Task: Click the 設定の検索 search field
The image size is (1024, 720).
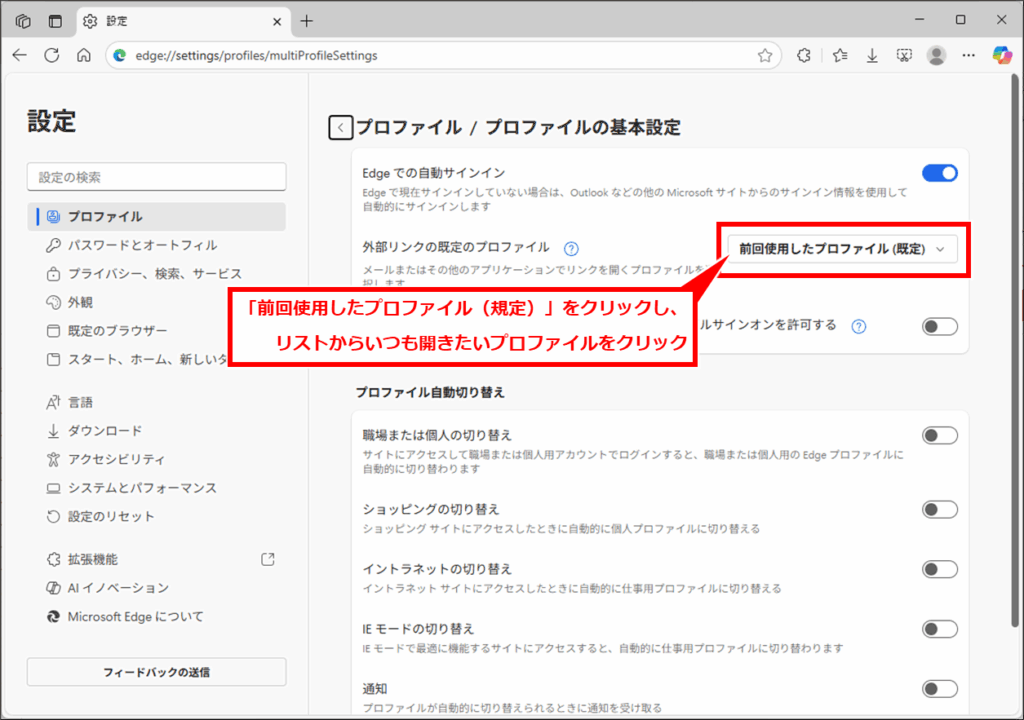Action: [155, 176]
